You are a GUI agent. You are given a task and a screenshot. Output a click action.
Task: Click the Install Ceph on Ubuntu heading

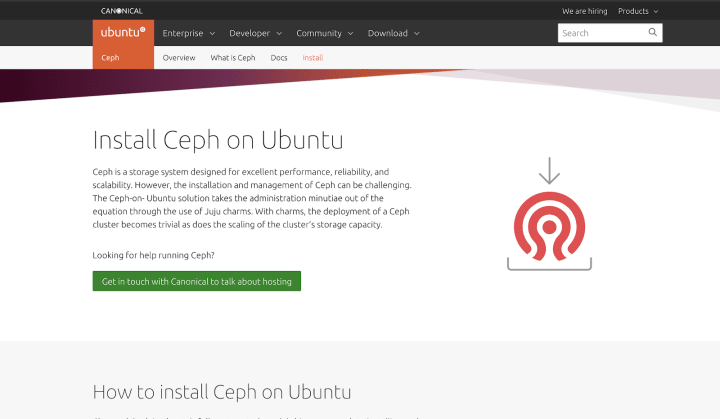pyautogui.click(x=218, y=140)
